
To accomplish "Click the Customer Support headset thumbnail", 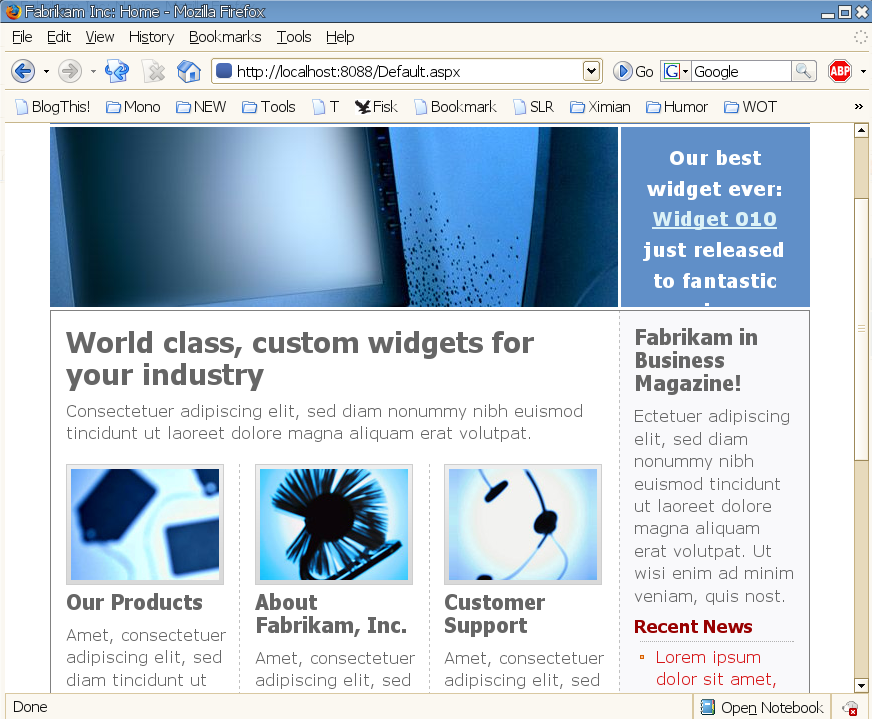I will (523, 524).
